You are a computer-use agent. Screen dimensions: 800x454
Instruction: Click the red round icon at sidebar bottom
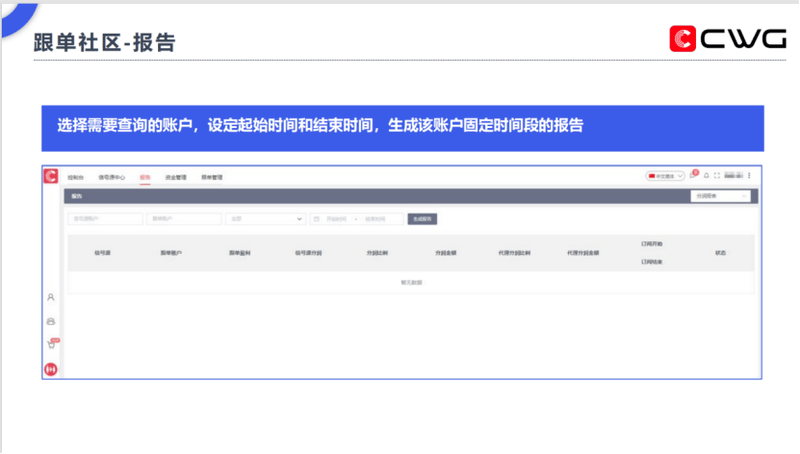[51, 369]
